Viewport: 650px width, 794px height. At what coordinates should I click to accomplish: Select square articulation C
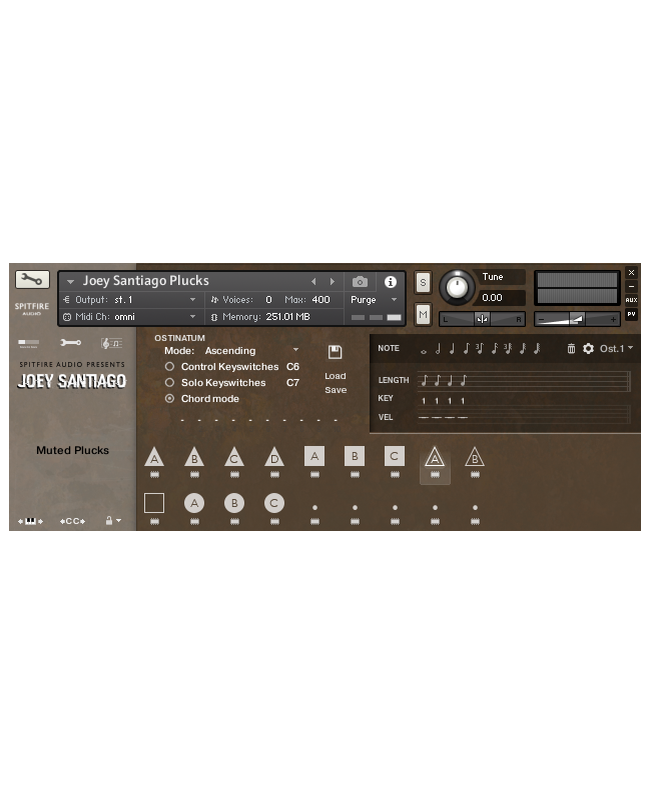pyautogui.click(x=394, y=456)
